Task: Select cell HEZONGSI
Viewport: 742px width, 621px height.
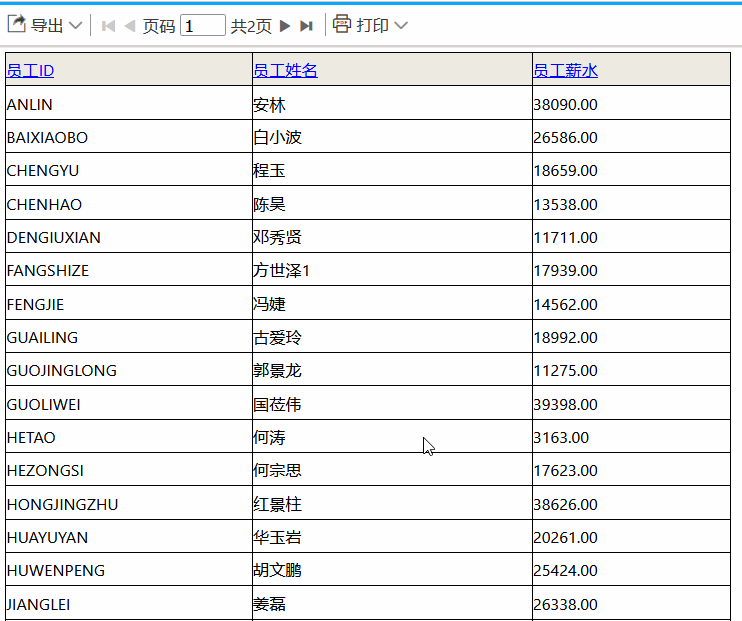Action: pyautogui.click(x=129, y=470)
